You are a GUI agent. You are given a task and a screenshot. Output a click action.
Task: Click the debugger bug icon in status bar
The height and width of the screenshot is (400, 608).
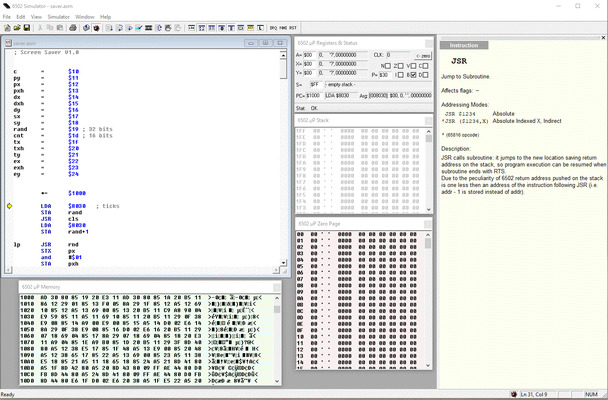pyautogui.click(x=514, y=394)
